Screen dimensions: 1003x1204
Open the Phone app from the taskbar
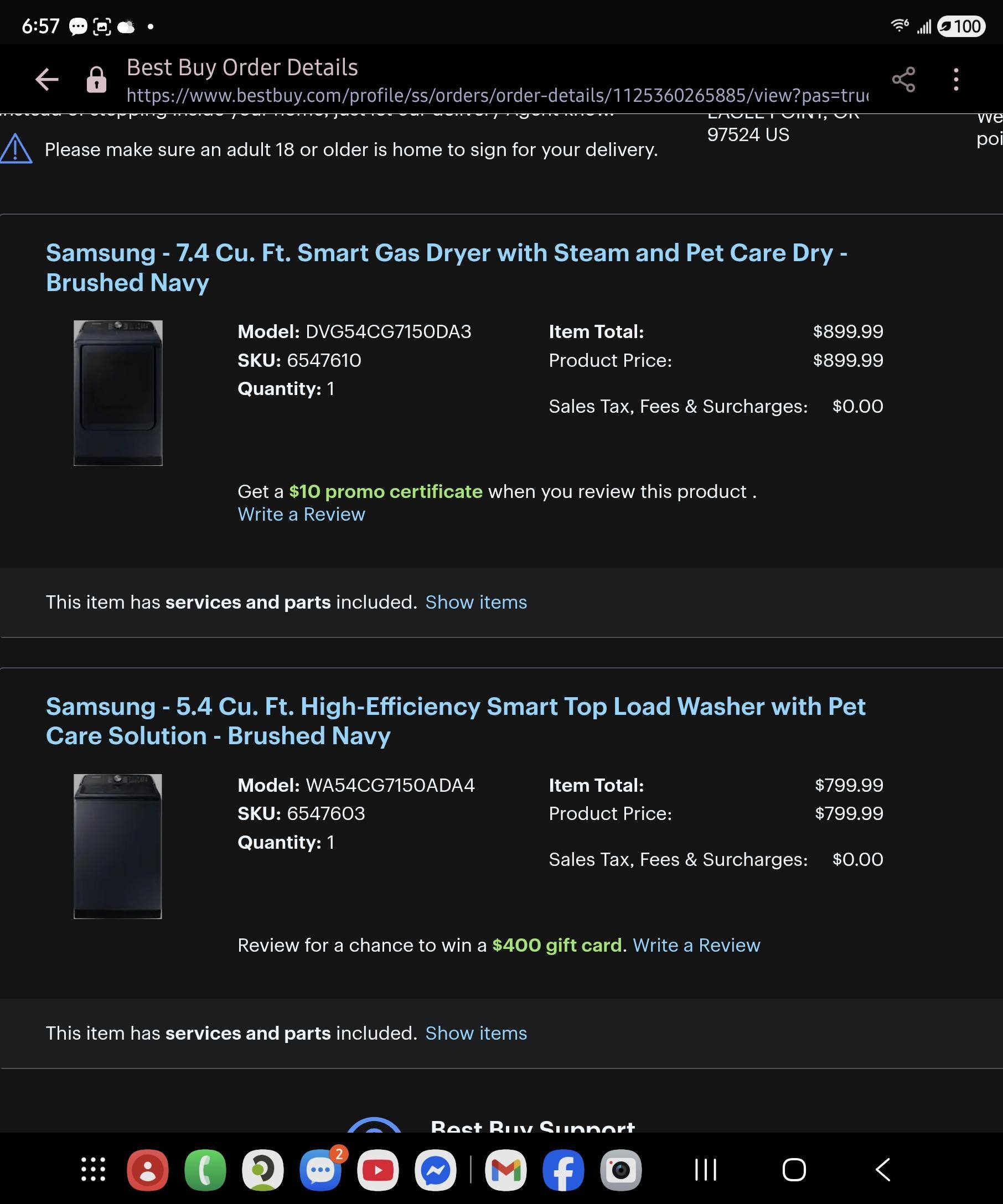[204, 1171]
